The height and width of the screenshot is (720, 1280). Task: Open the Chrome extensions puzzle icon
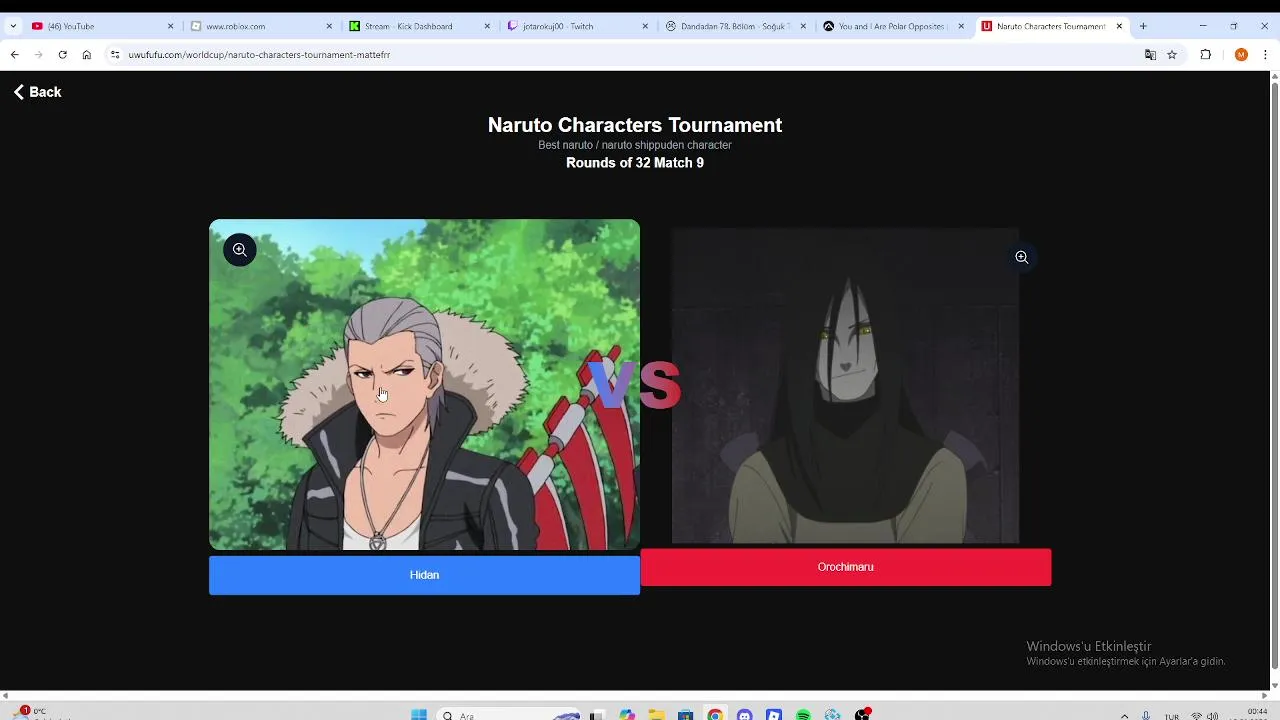pyautogui.click(x=1205, y=55)
